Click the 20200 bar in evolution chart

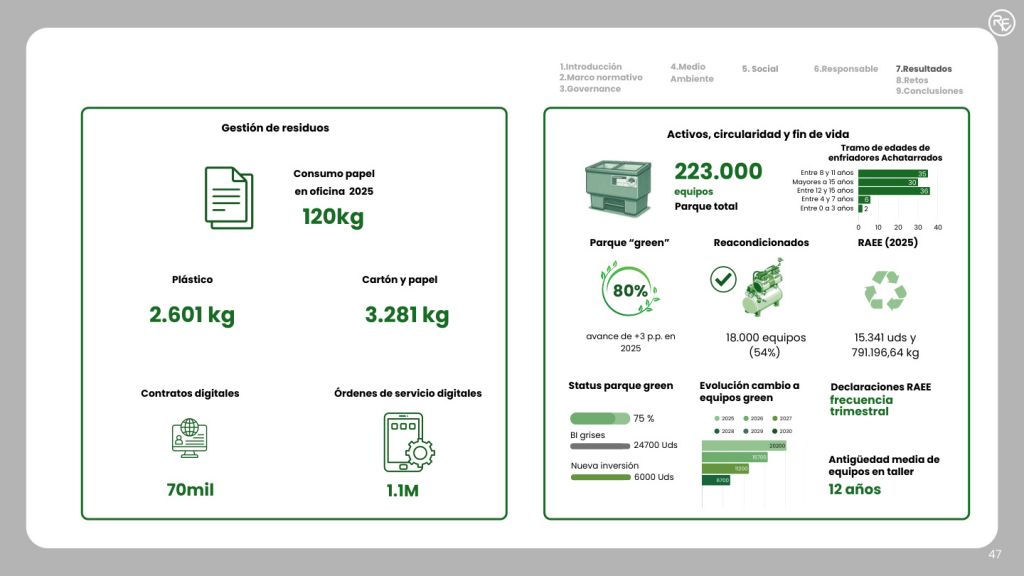(x=744, y=445)
